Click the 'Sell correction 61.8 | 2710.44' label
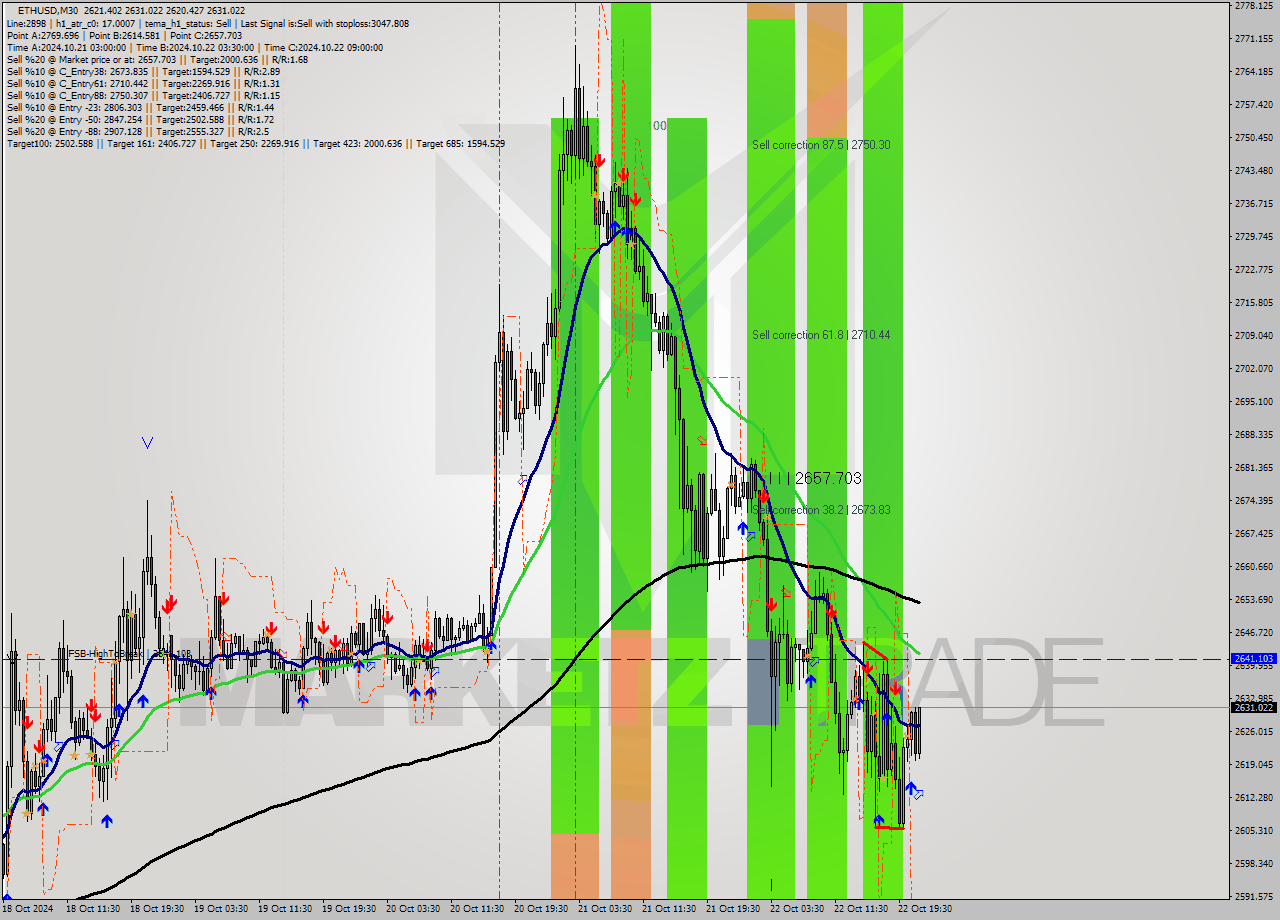This screenshot has width=1280, height=920. (821, 335)
